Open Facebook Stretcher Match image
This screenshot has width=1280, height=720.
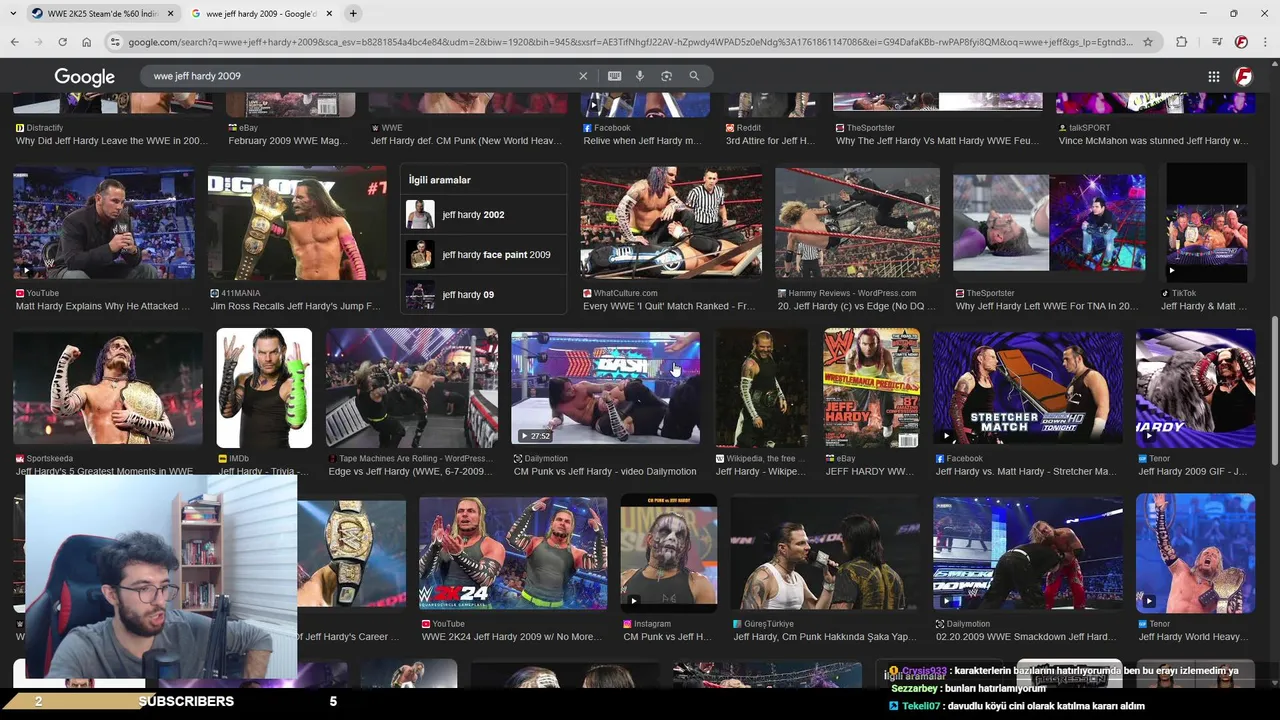tap(1028, 388)
